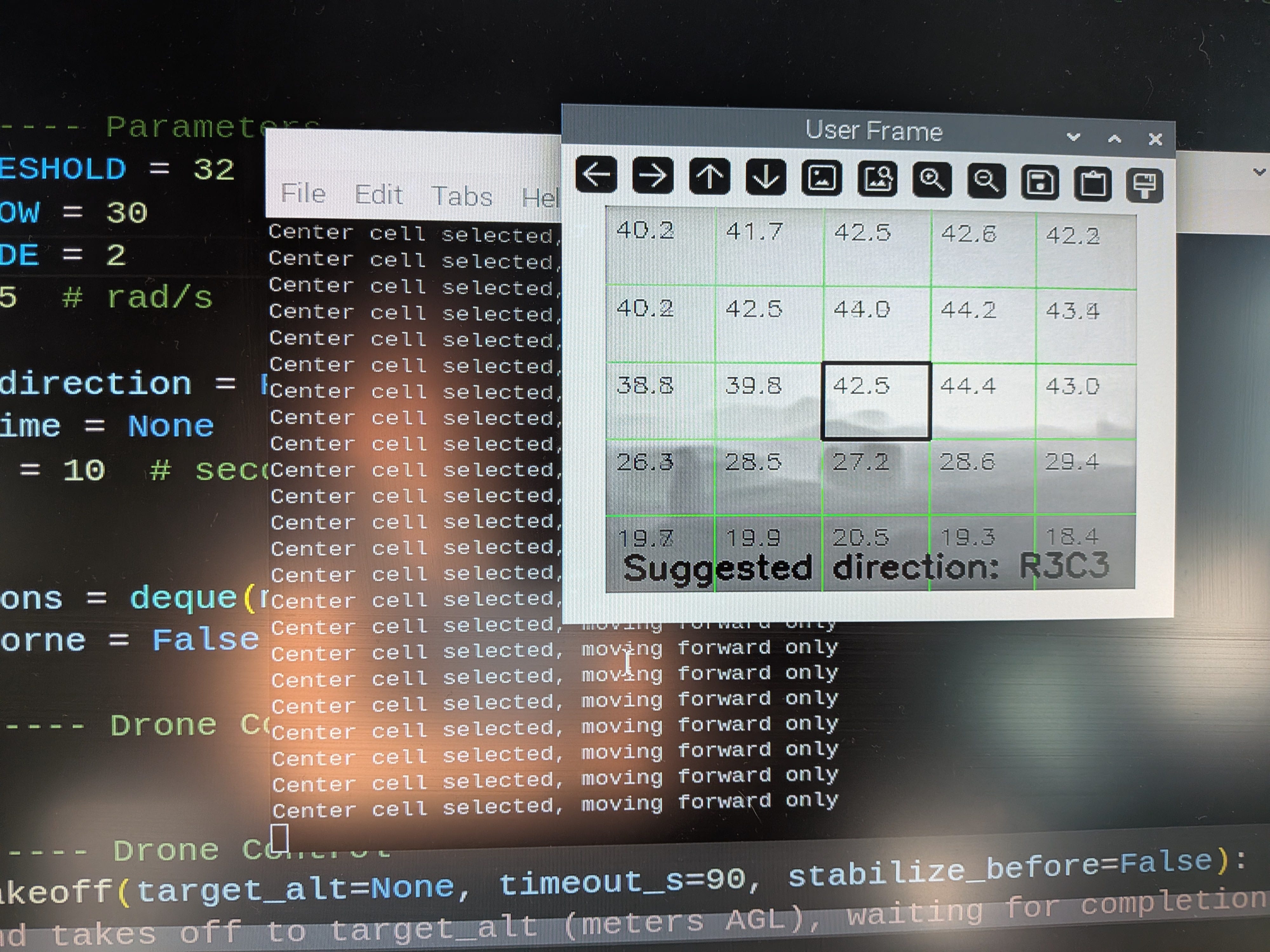
Task: Save the current frame with floppy icon
Action: pyautogui.click(x=1039, y=183)
